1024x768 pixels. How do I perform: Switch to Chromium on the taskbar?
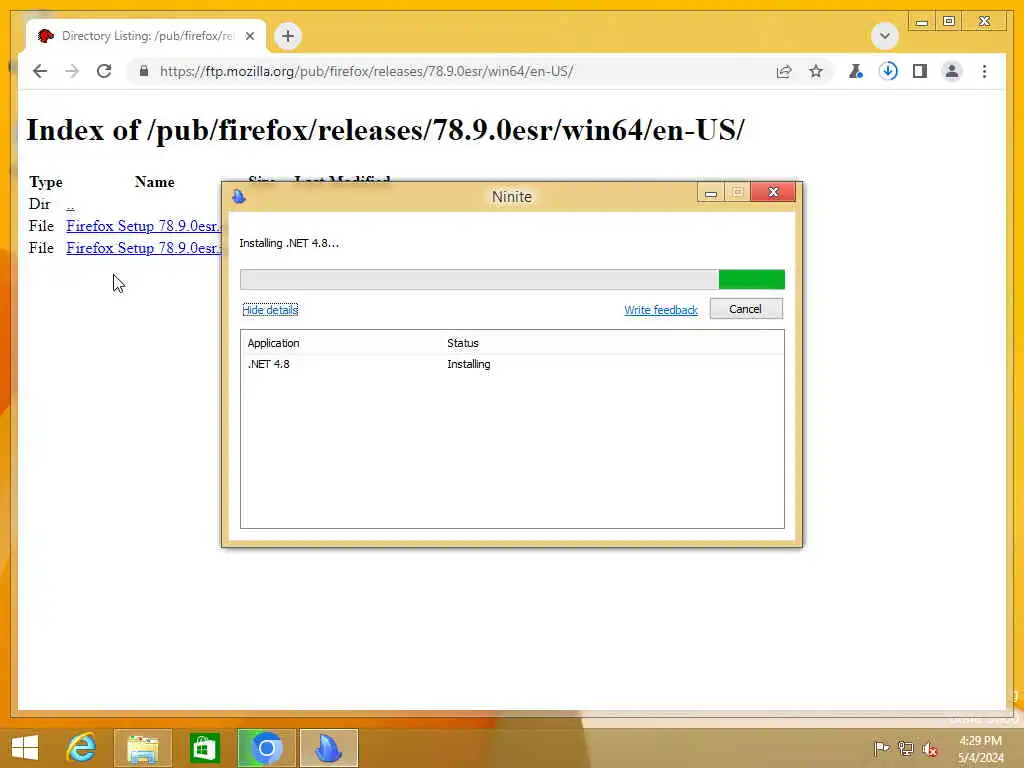266,748
